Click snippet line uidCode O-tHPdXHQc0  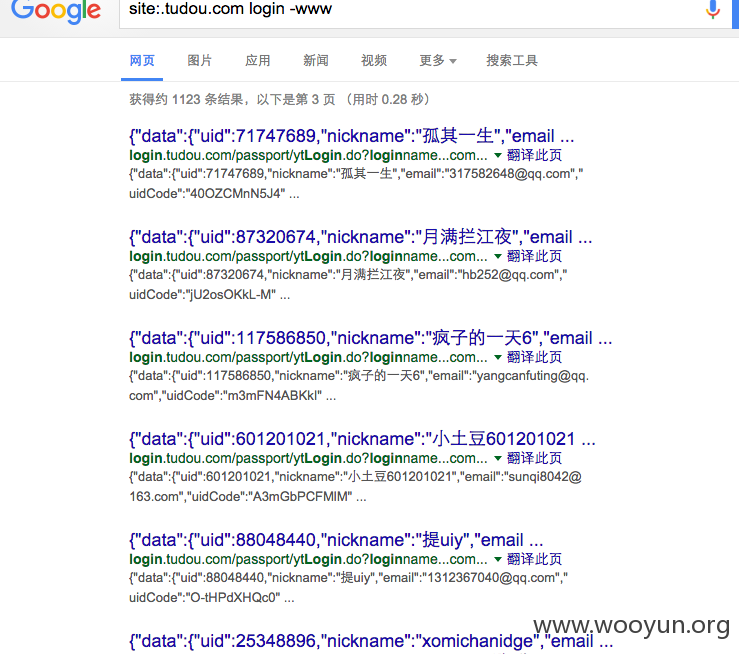212,597
